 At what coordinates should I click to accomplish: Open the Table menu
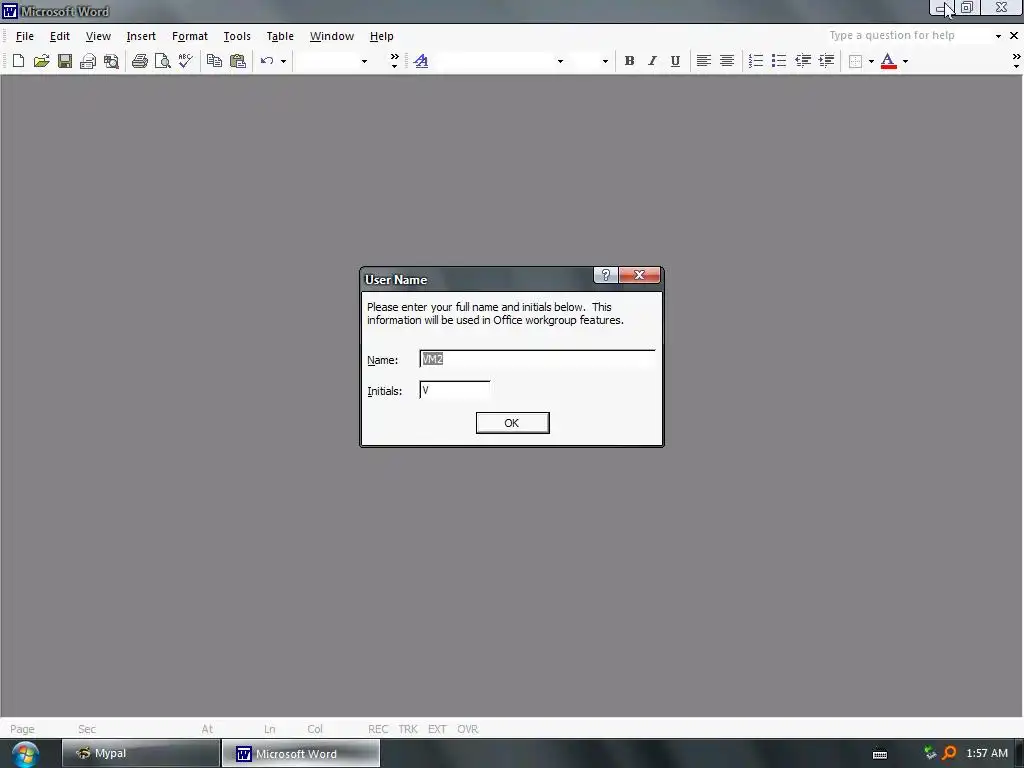(280, 36)
